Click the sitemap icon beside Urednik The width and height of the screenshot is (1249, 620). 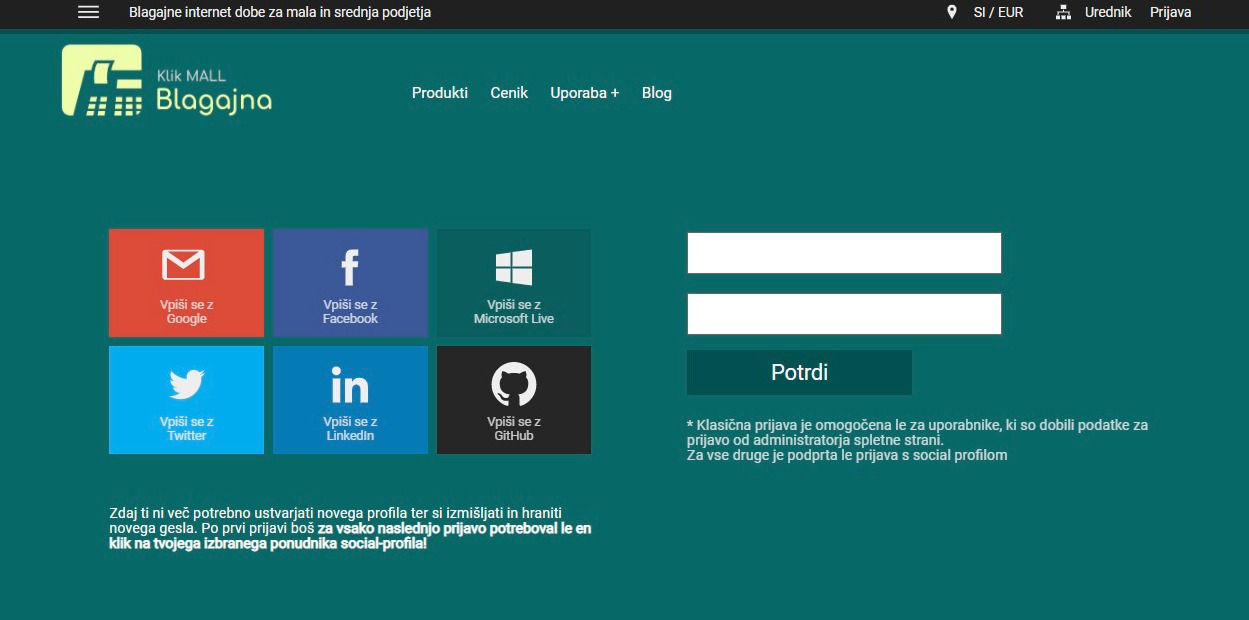tap(1063, 13)
